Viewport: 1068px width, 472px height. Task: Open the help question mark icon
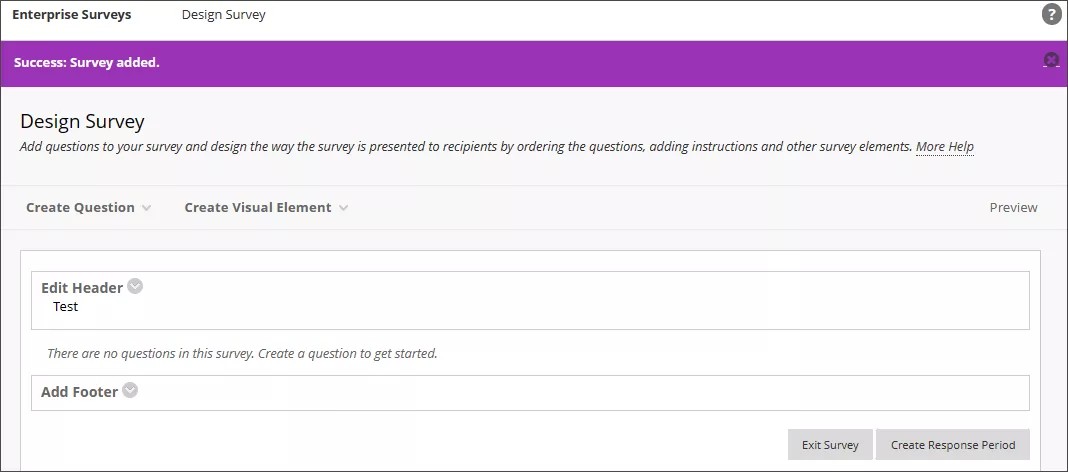(1051, 15)
